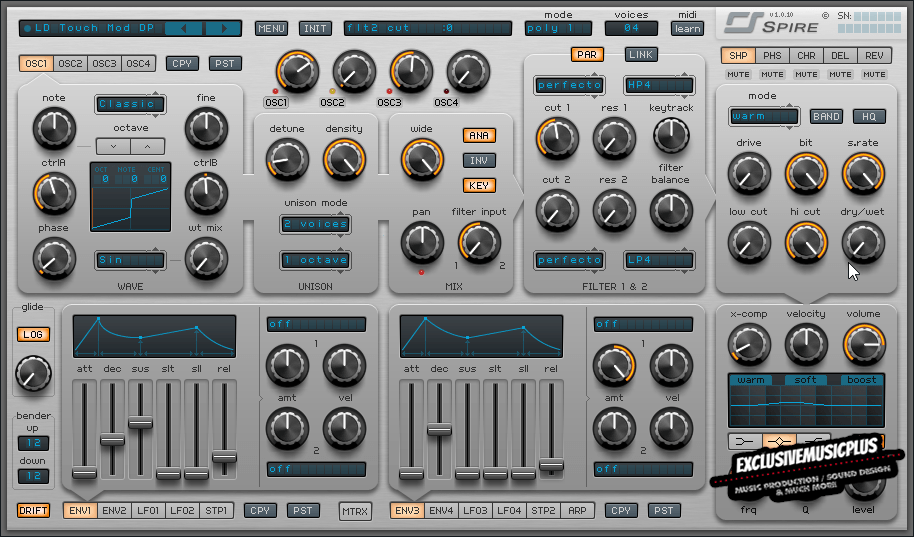914x537 pixels.
Task: Click the master volume knob
Action: (862, 344)
